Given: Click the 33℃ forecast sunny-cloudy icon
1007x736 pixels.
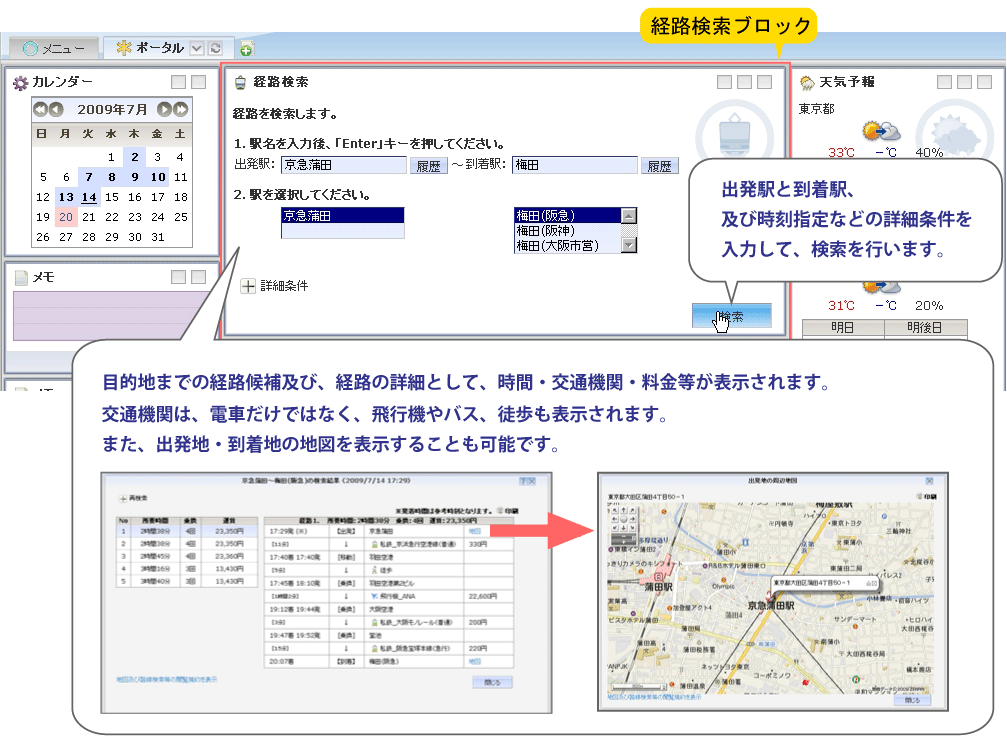Looking at the screenshot, I should 881,131.
